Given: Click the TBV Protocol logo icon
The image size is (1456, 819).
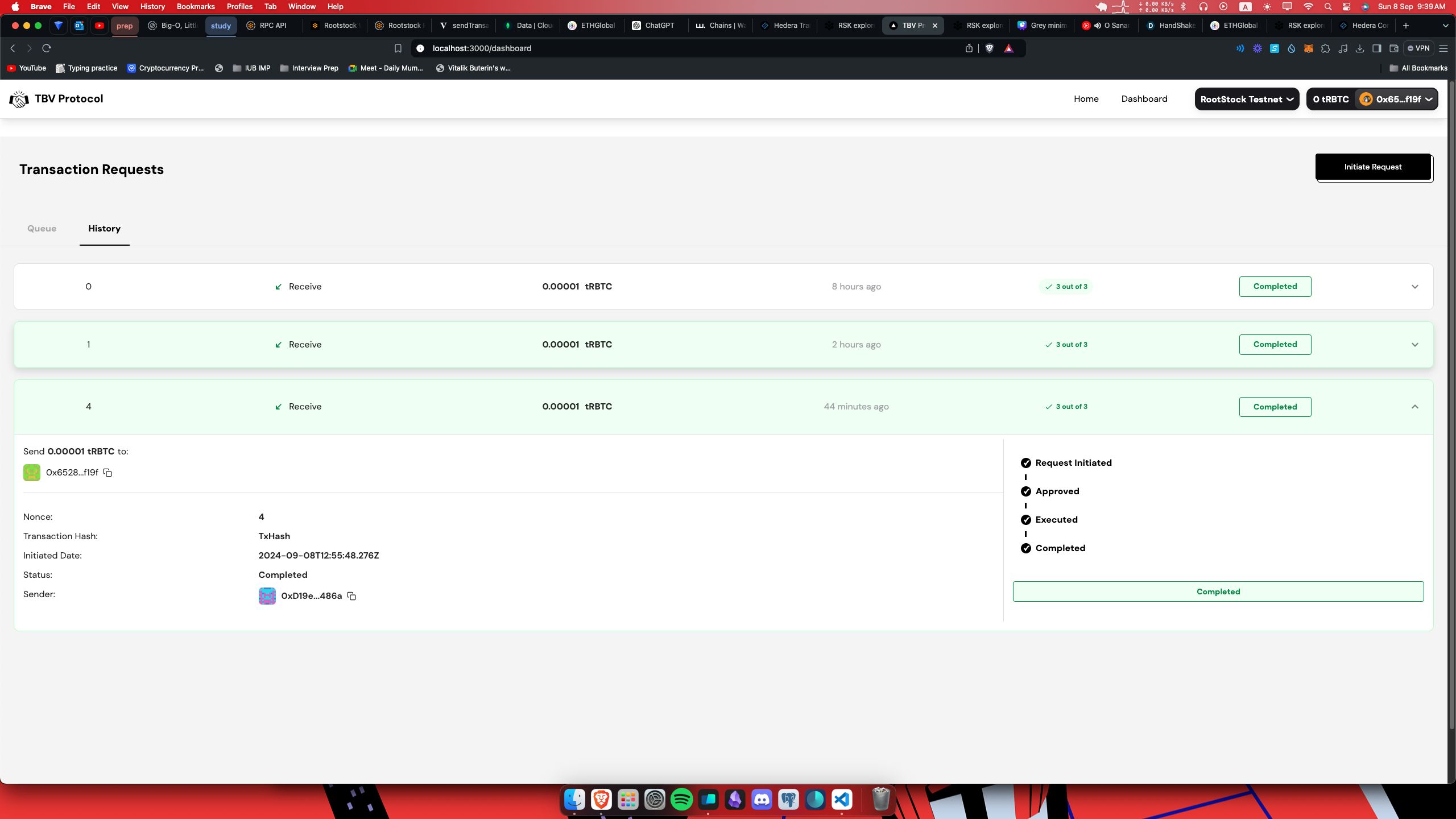Looking at the screenshot, I should coord(19,99).
